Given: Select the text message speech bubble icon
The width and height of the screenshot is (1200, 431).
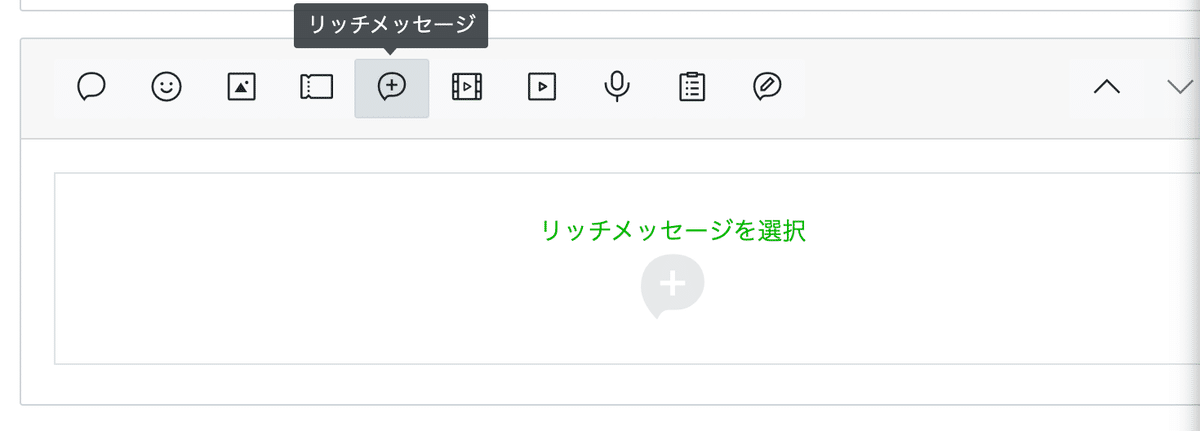Looking at the screenshot, I should click(x=92, y=88).
